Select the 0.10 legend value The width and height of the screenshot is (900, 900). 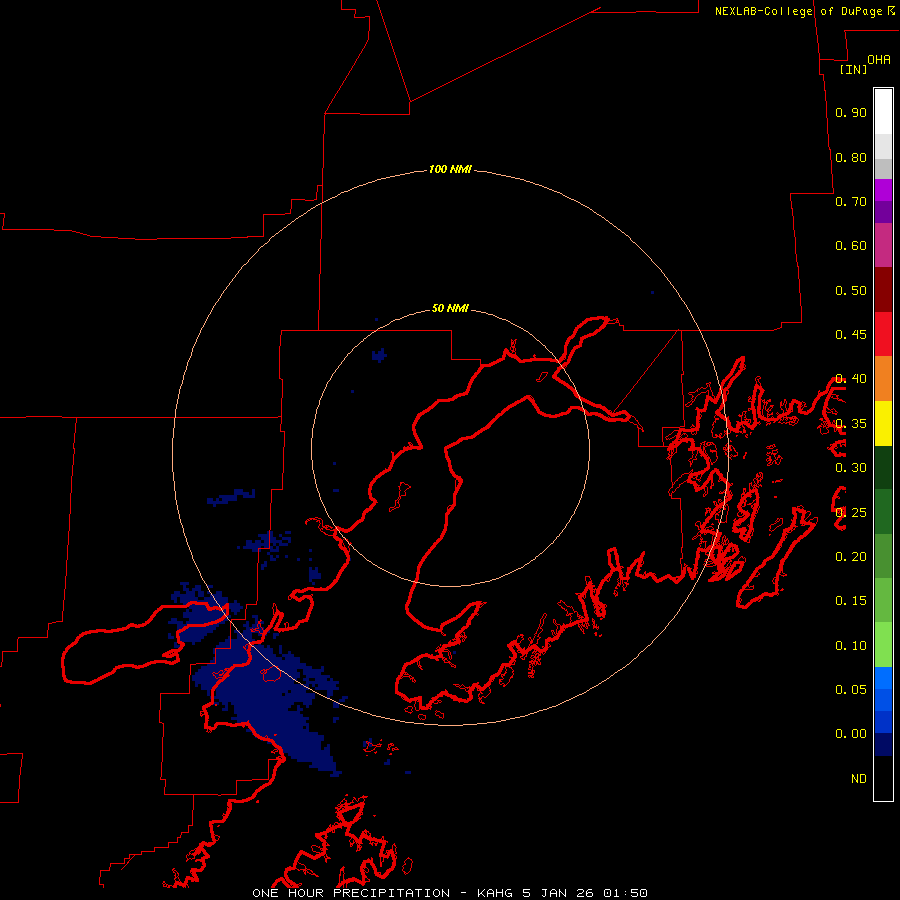851,646
